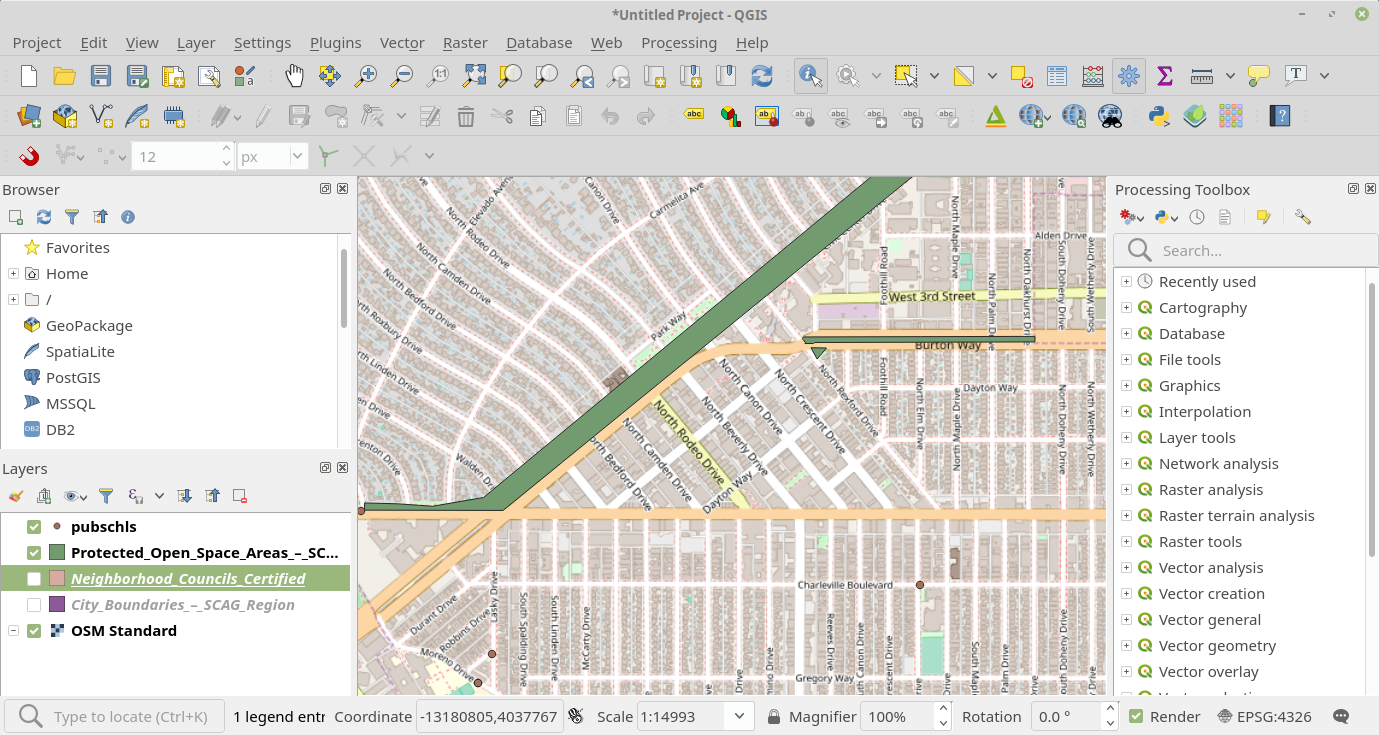Open Processing Toolbox history clock icon
Screen dimensions: 1379x735
tap(1197, 217)
